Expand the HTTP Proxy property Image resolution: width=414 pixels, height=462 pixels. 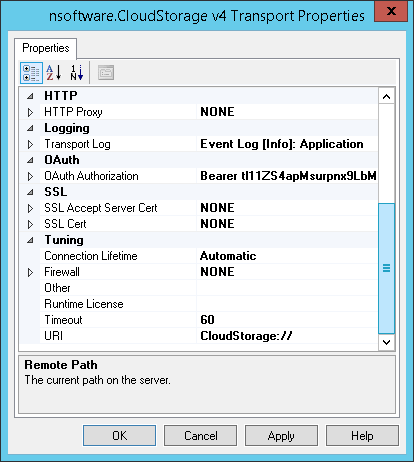pos(30,112)
